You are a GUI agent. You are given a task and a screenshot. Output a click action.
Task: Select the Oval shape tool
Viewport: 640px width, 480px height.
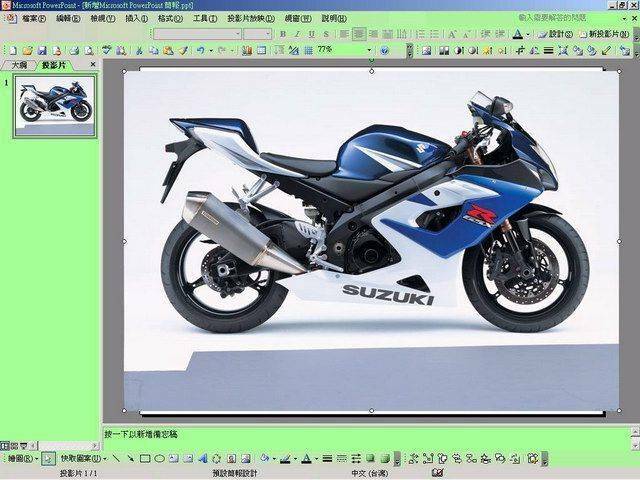click(x=160, y=459)
